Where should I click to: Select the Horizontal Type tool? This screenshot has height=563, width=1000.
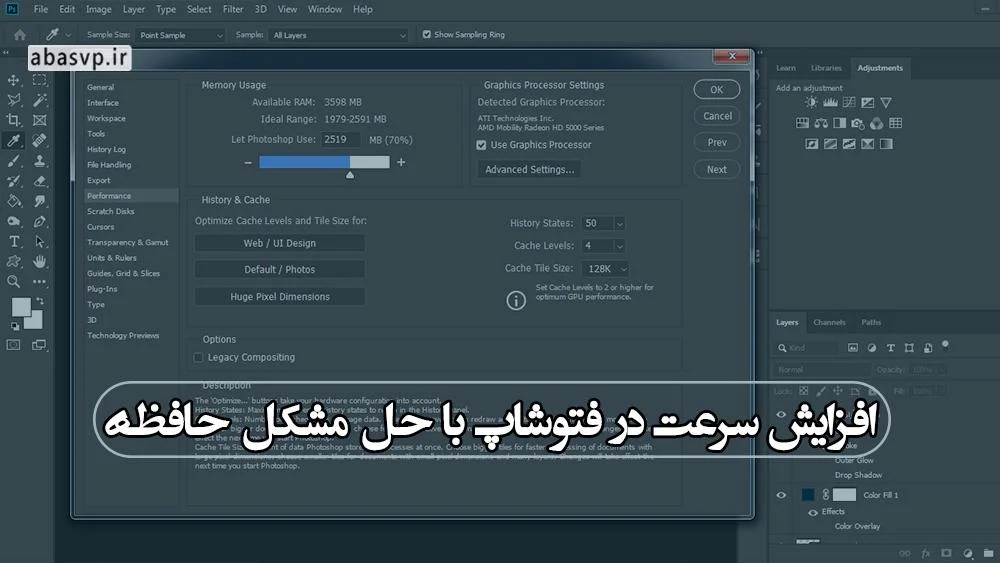click(13, 242)
